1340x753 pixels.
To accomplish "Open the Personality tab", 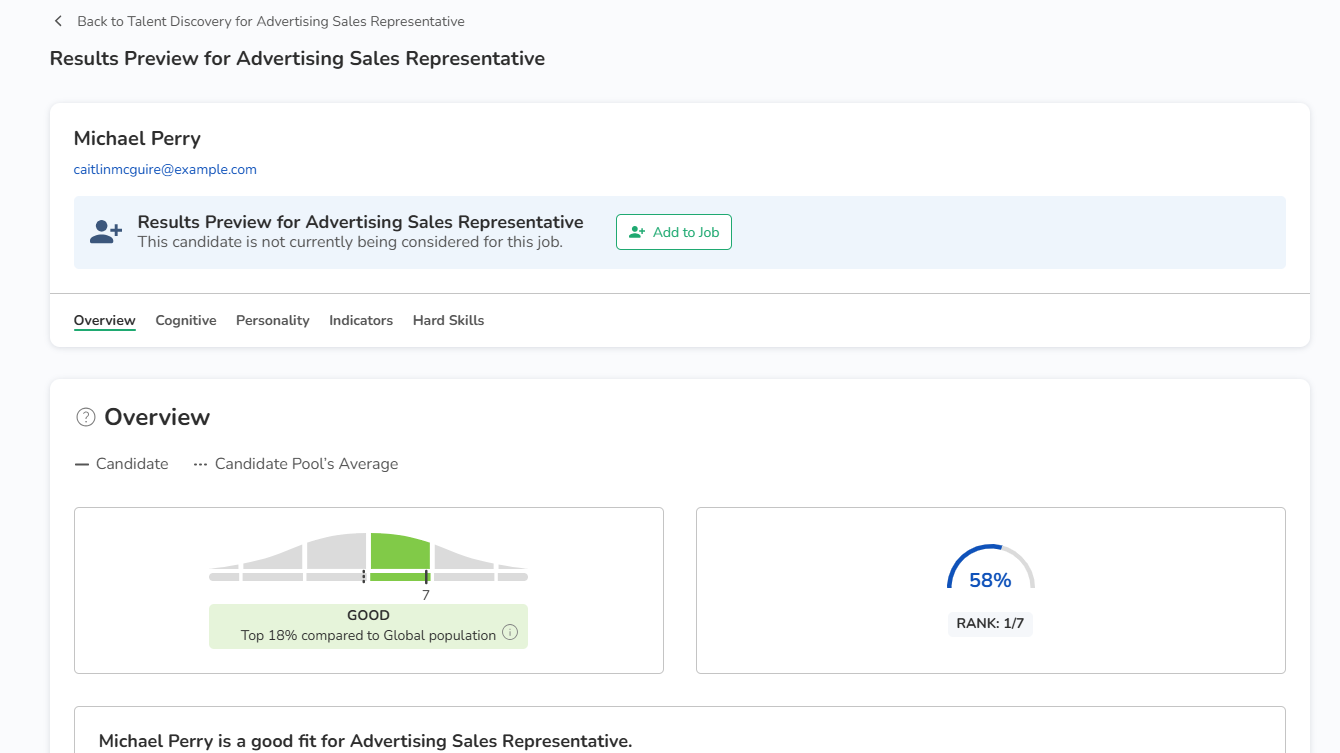I will pos(272,321).
